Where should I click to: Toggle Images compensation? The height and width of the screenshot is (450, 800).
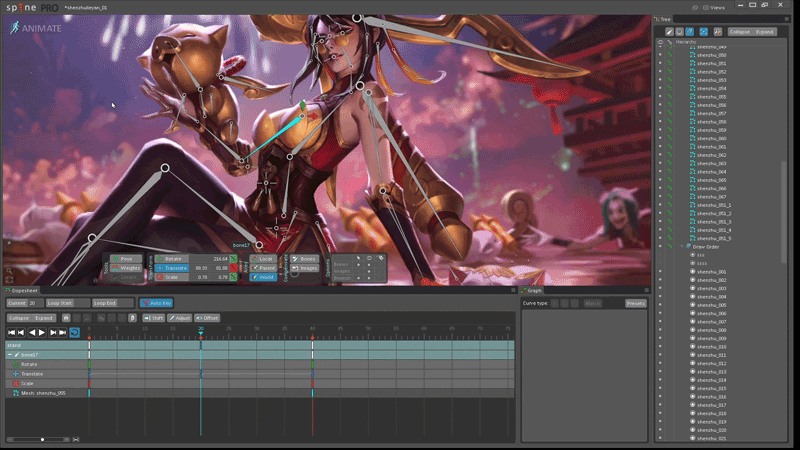305,268
